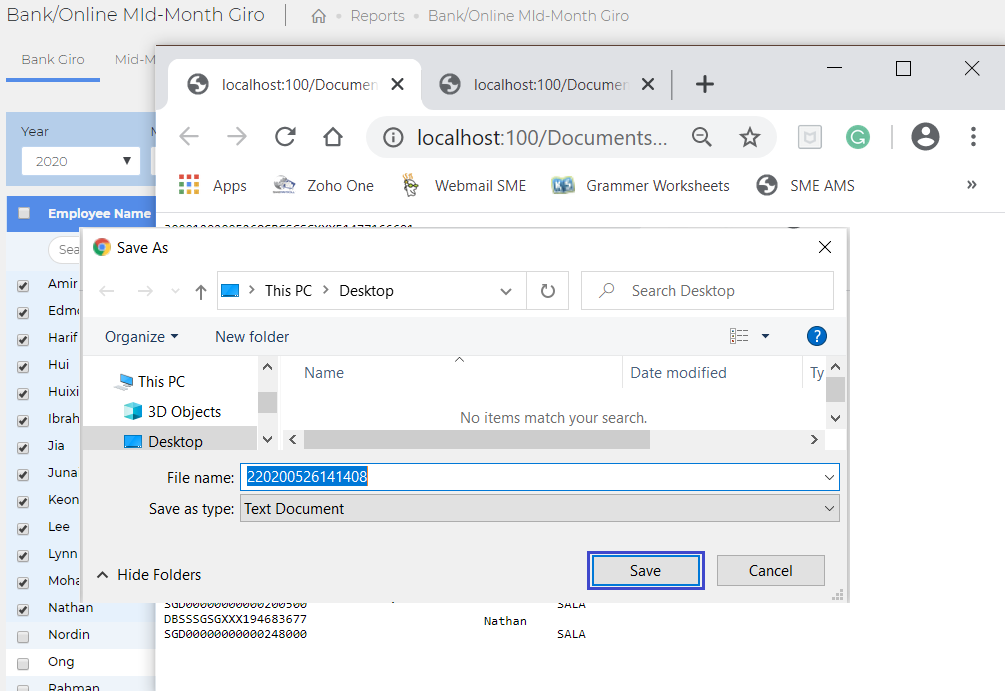Click Reports in the breadcrumb
This screenshot has height=691, width=1005.
click(377, 16)
